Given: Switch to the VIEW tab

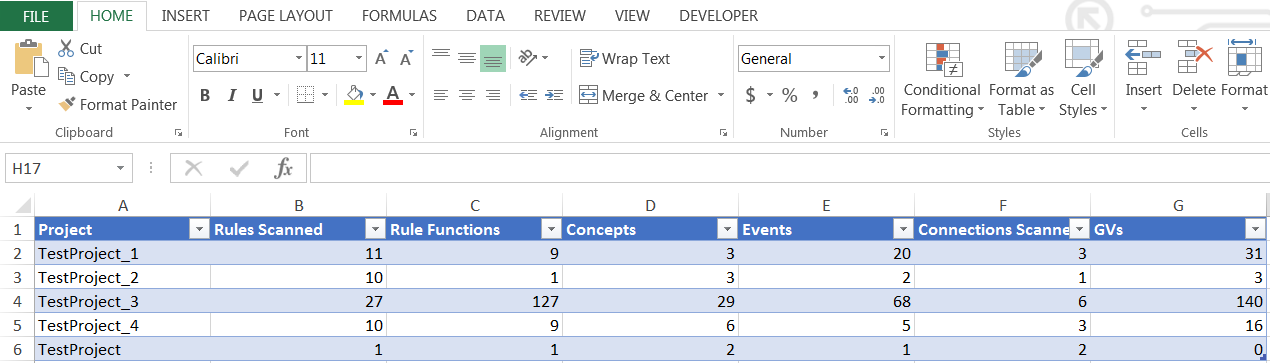Looking at the screenshot, I should [x=632, y=16].
